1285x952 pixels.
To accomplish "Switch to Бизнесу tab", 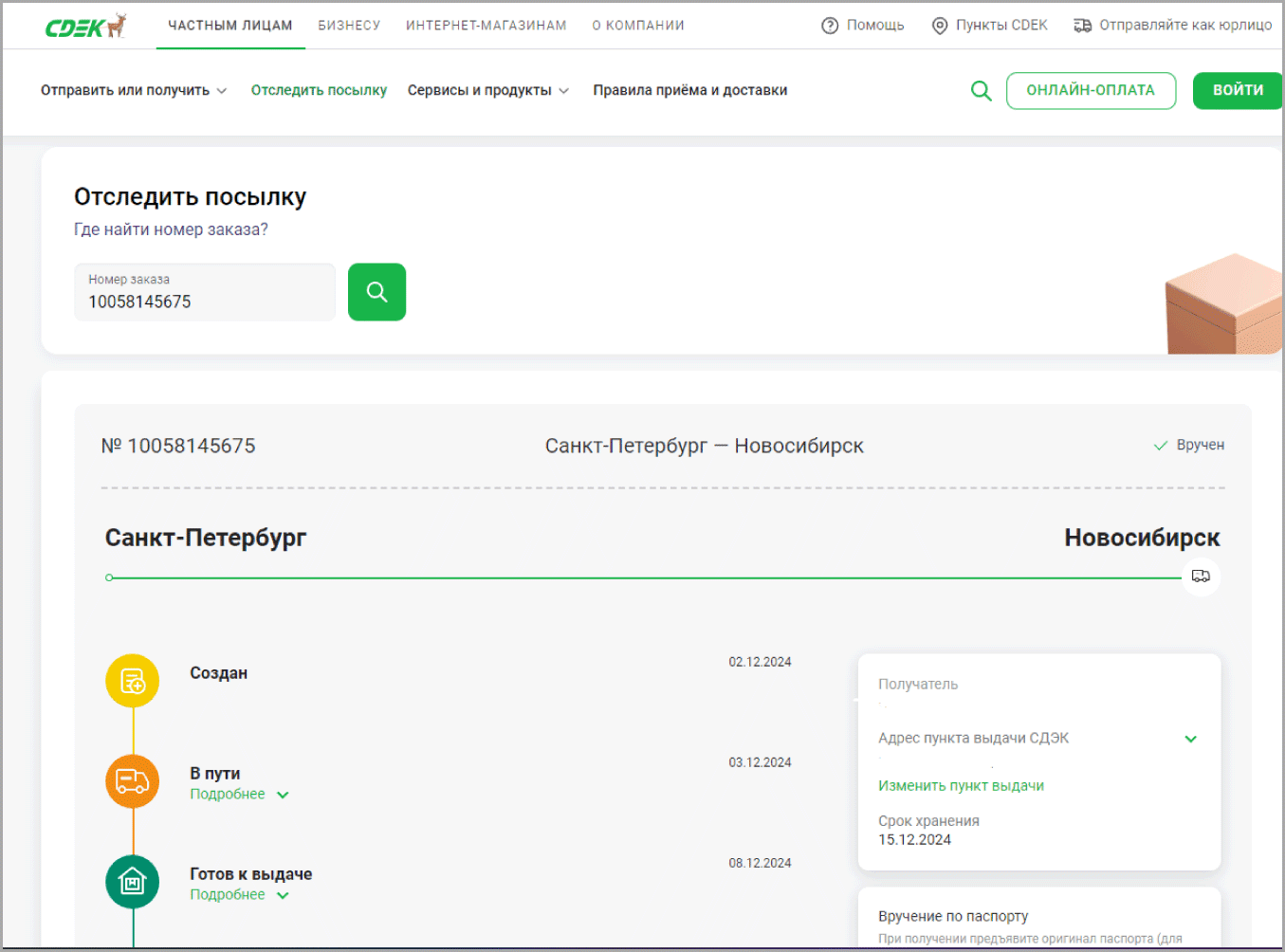I will coord(349,26).
